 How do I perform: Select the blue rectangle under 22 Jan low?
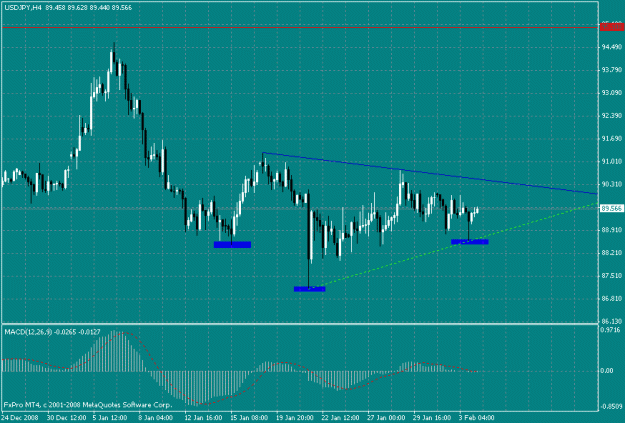(x=310, y=289)
